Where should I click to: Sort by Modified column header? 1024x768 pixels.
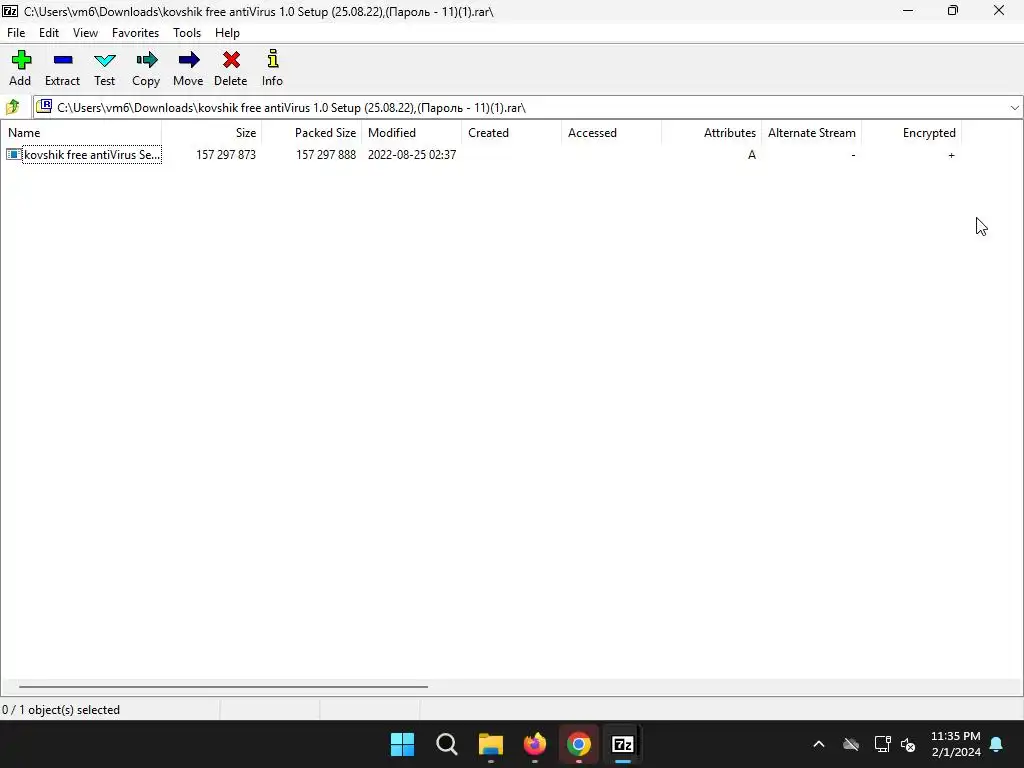(411, 133)
